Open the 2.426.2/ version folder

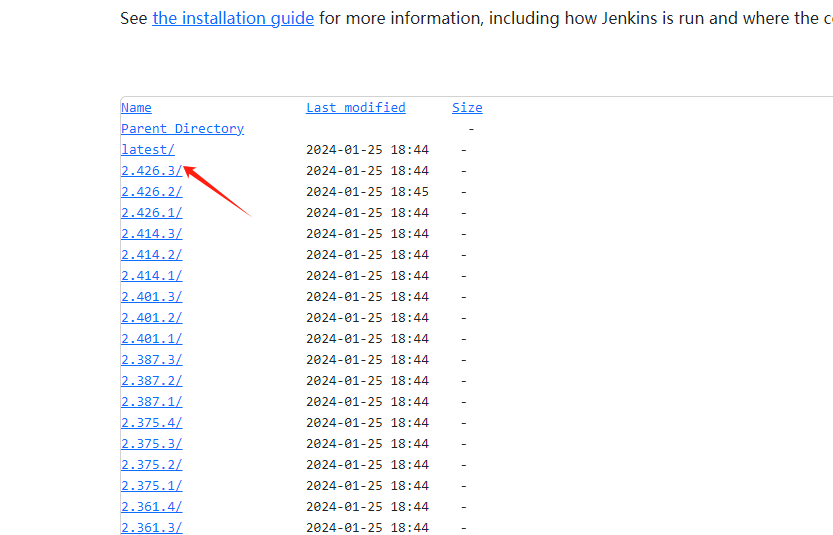151,192
